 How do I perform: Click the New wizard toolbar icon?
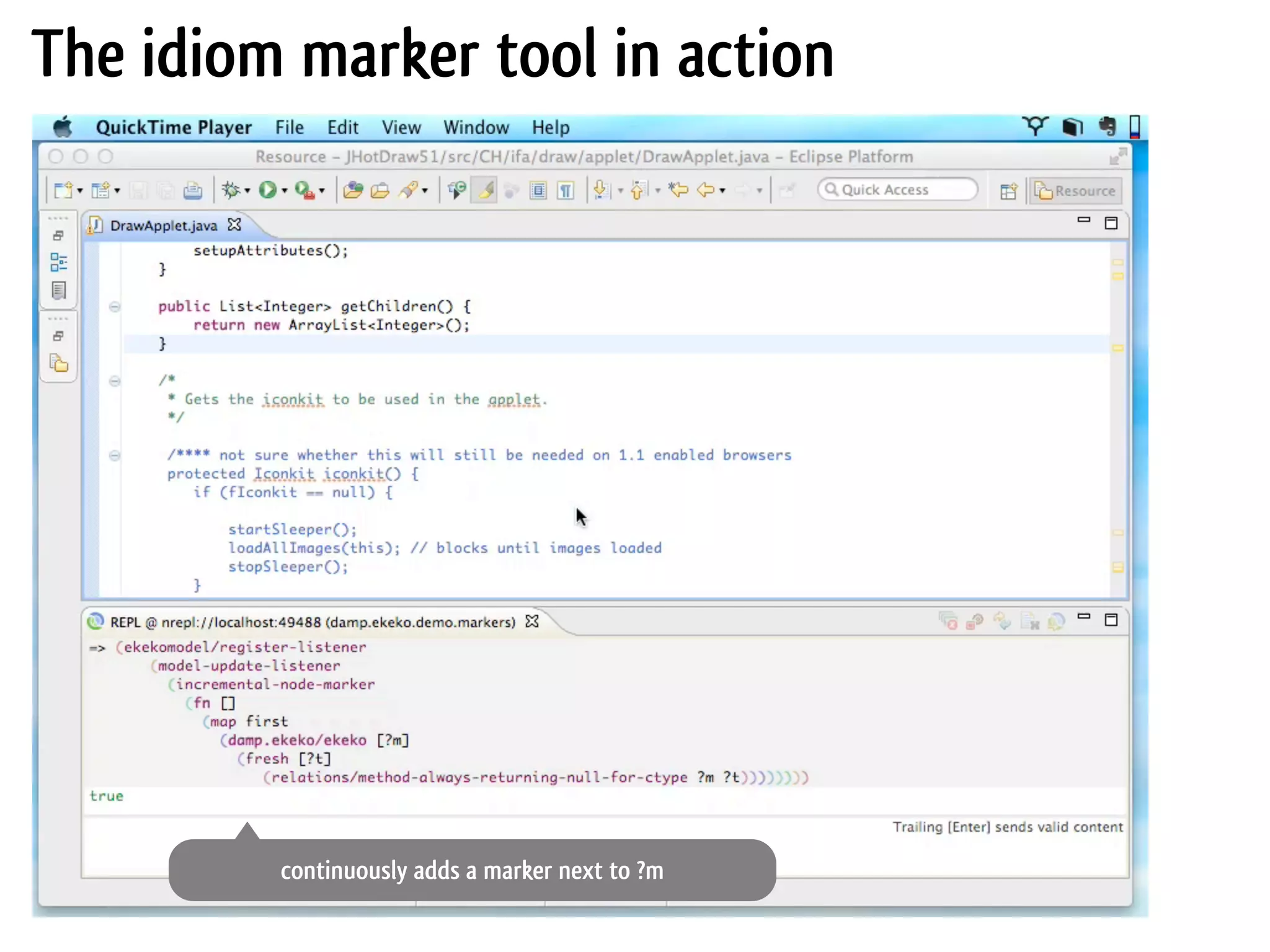(x=63, y=190)
